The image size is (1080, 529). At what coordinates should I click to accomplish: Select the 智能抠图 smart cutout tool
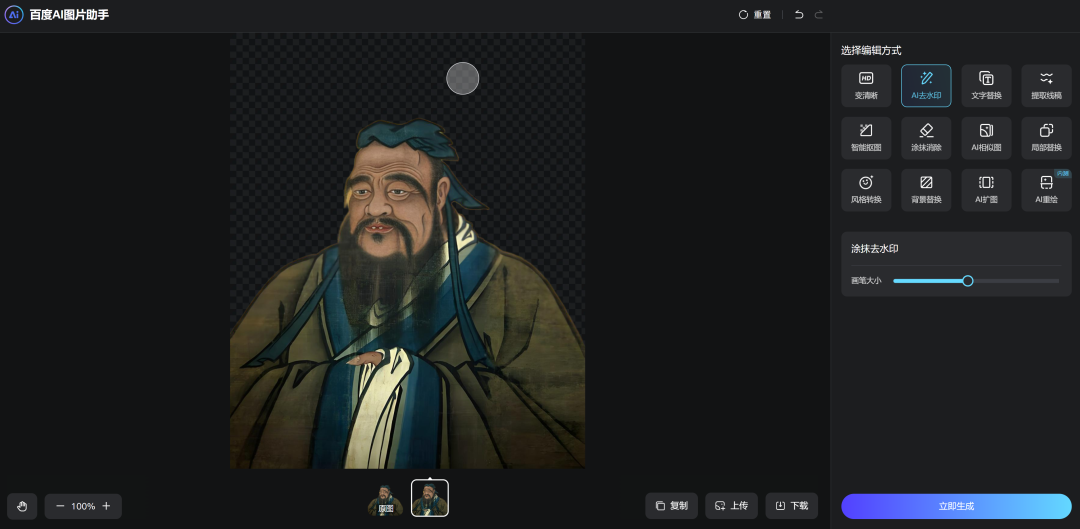point(866,138)
